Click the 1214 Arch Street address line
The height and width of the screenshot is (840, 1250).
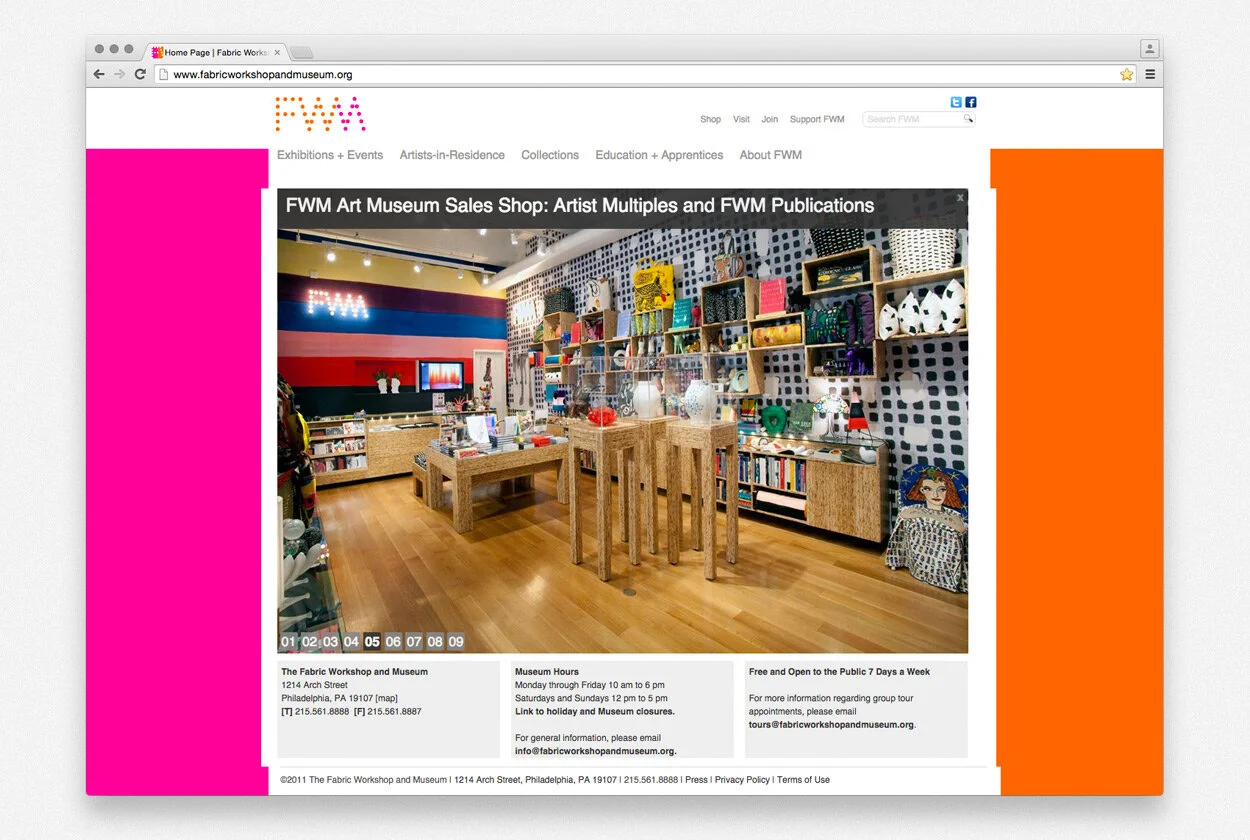pyautogui.click(x=314, y=685)
